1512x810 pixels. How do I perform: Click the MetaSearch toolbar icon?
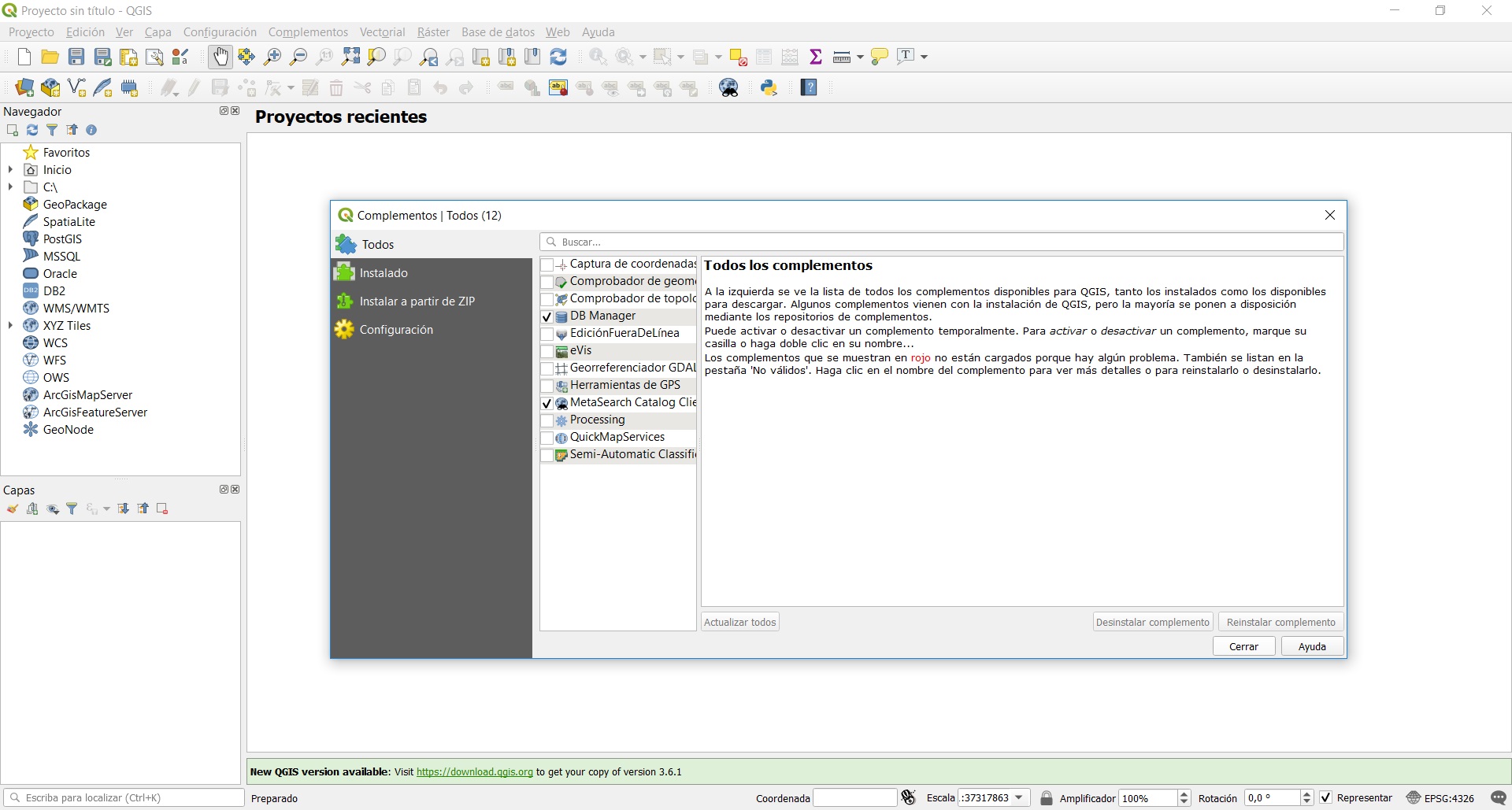click(x=729, y=87)
